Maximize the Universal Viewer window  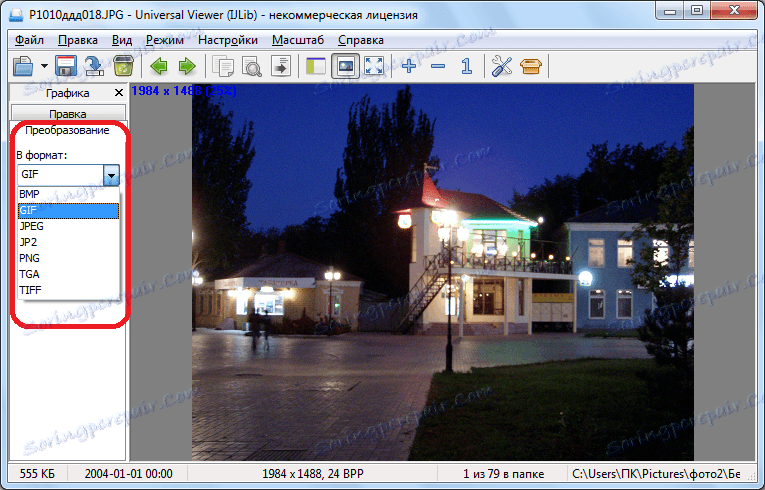pyautogui.click(x=697, y=11)
